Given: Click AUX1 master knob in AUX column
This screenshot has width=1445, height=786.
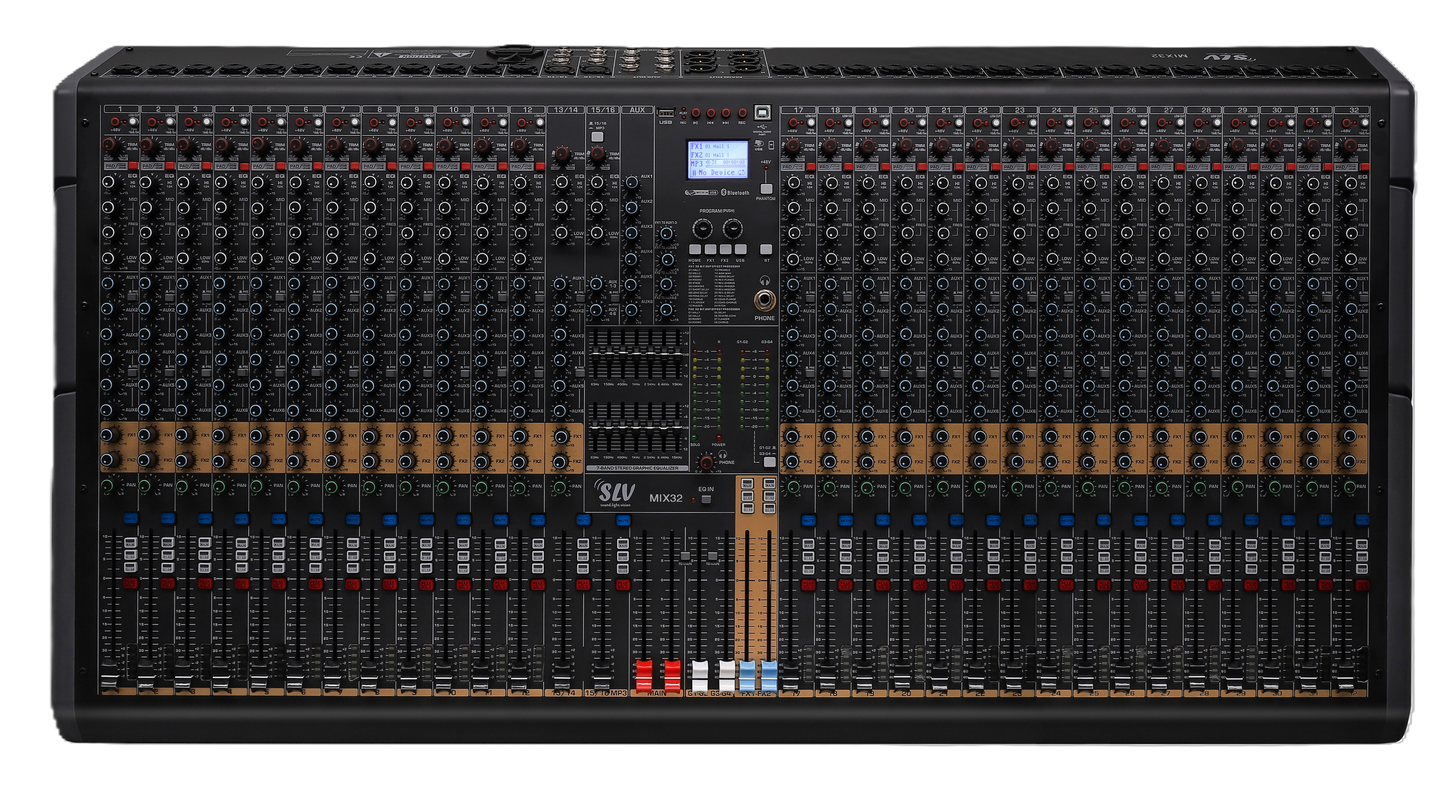Looking at the screenshot, I should click(x=632, y=183).
